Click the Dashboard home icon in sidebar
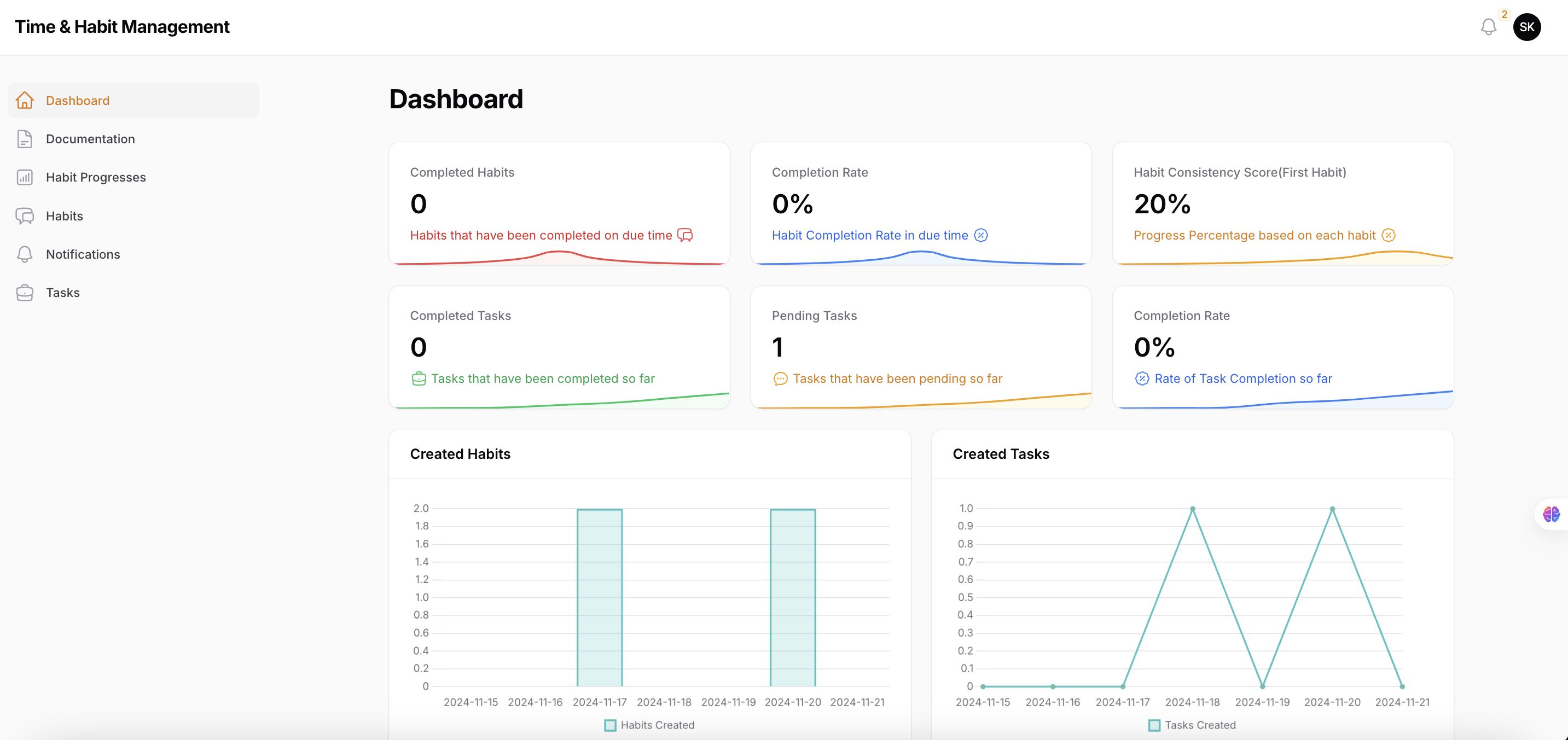This screenshot has height=740, width=1568. pos(25,101)
